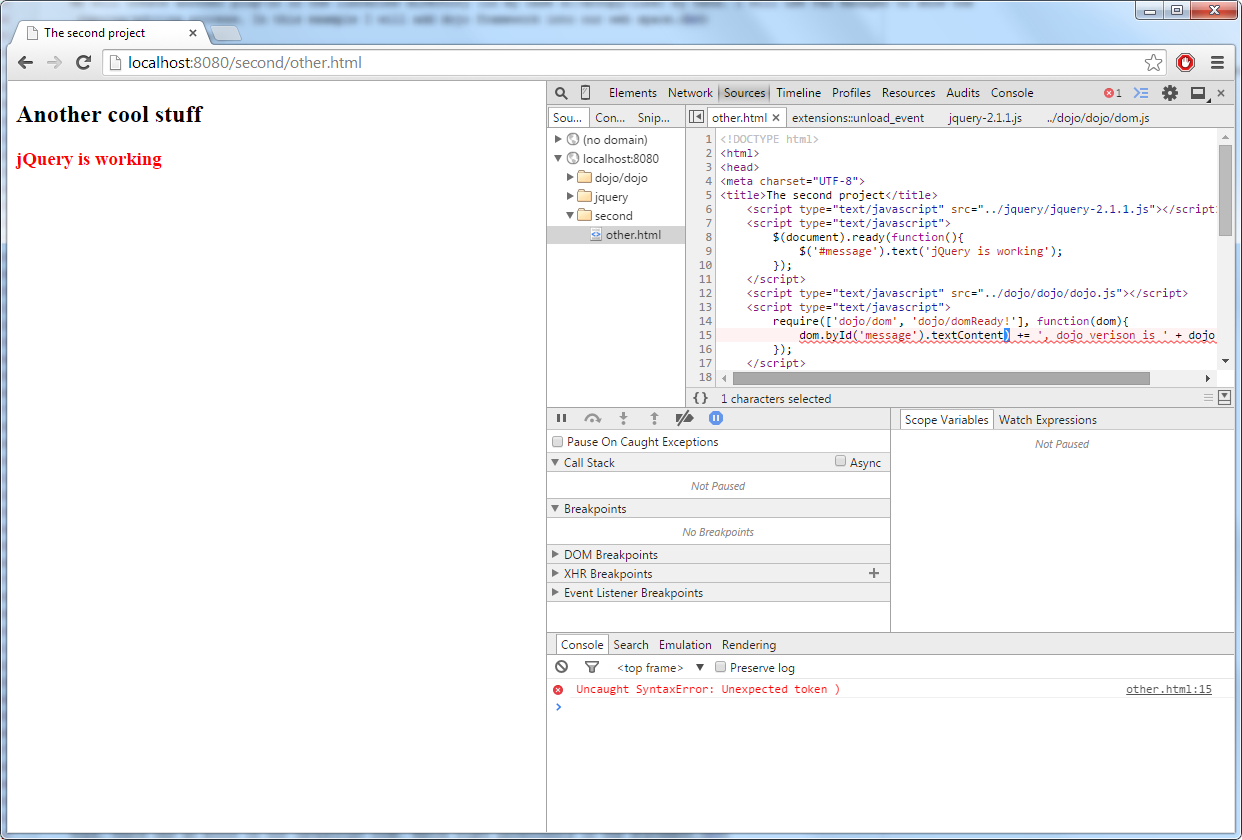Image resolution: width=1242 pixels, height=840 pixels.
Task: Click the browser Forward arrow
Action: (55, 62)
